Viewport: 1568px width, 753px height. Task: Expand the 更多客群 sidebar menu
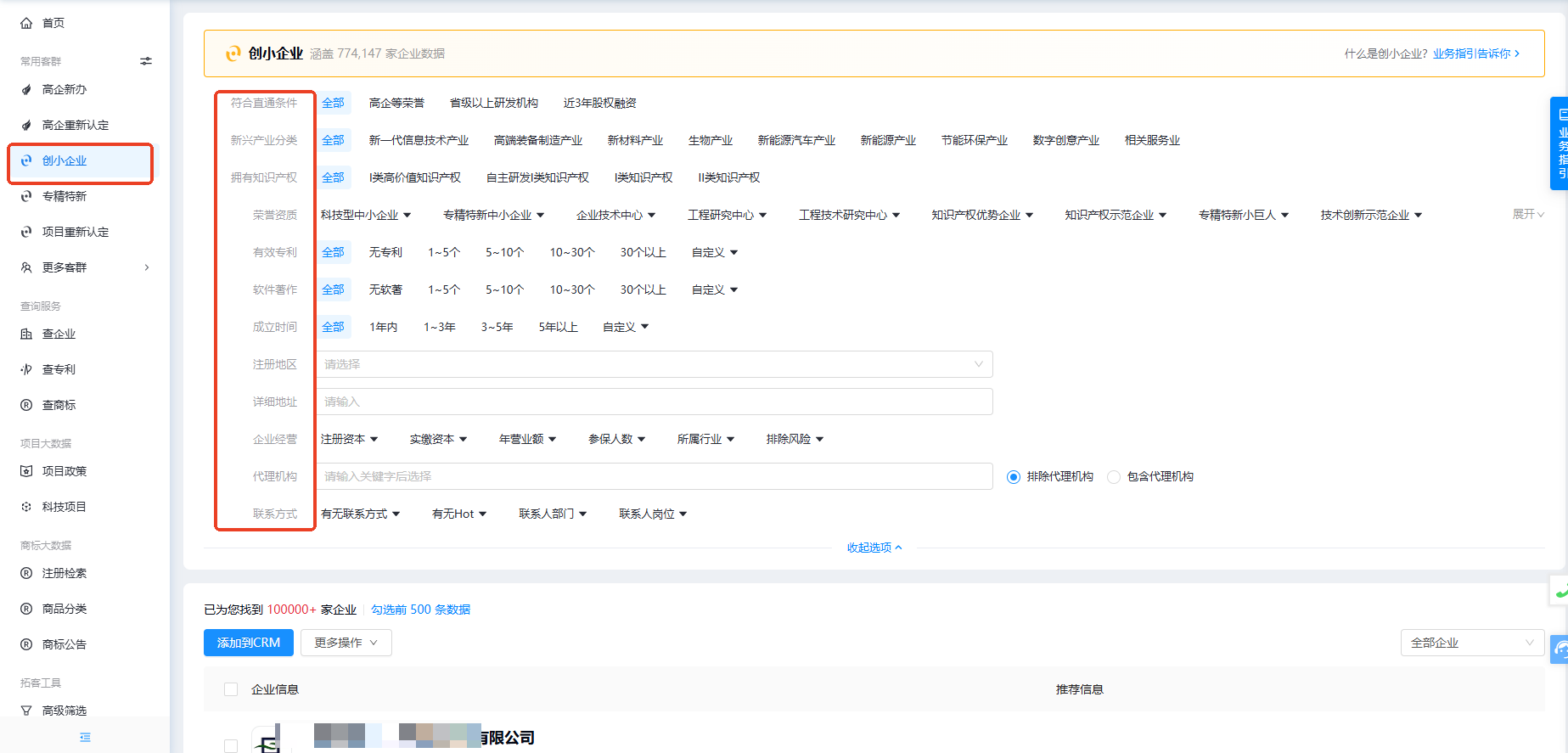tap(83, 267)
